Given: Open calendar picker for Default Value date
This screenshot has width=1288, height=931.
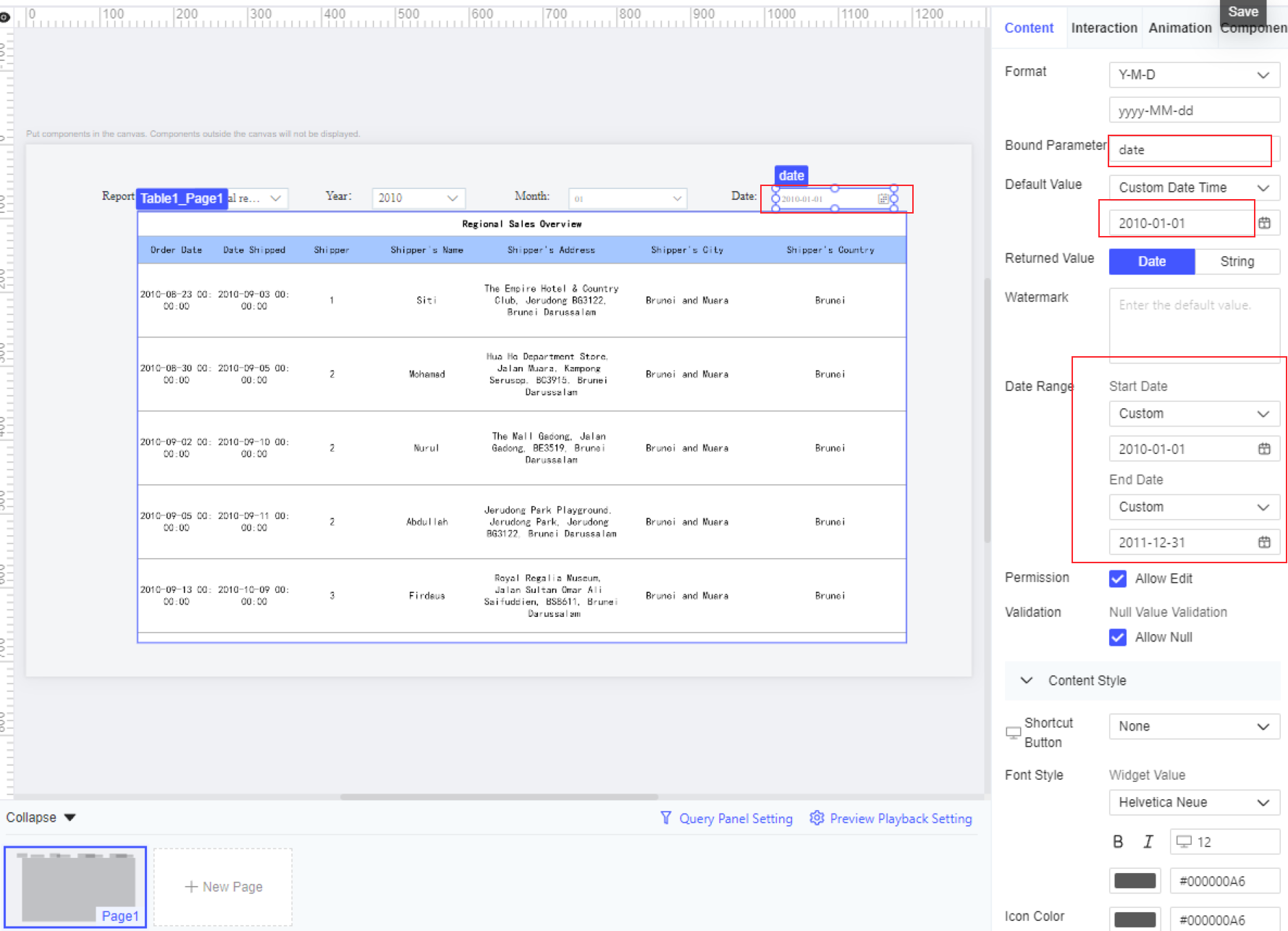Looking at the screenshot, I should coord(1264,223).
